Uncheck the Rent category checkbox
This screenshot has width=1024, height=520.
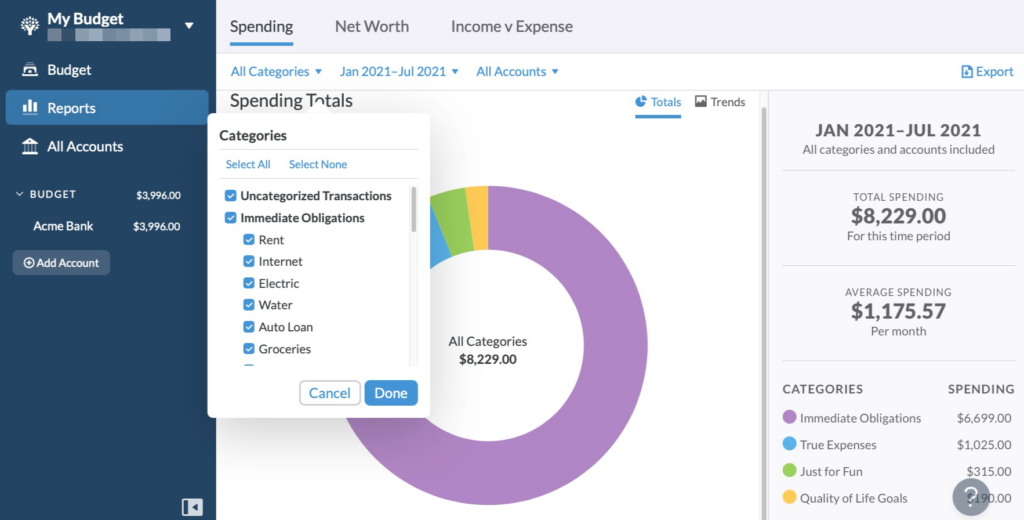point(249,240)
